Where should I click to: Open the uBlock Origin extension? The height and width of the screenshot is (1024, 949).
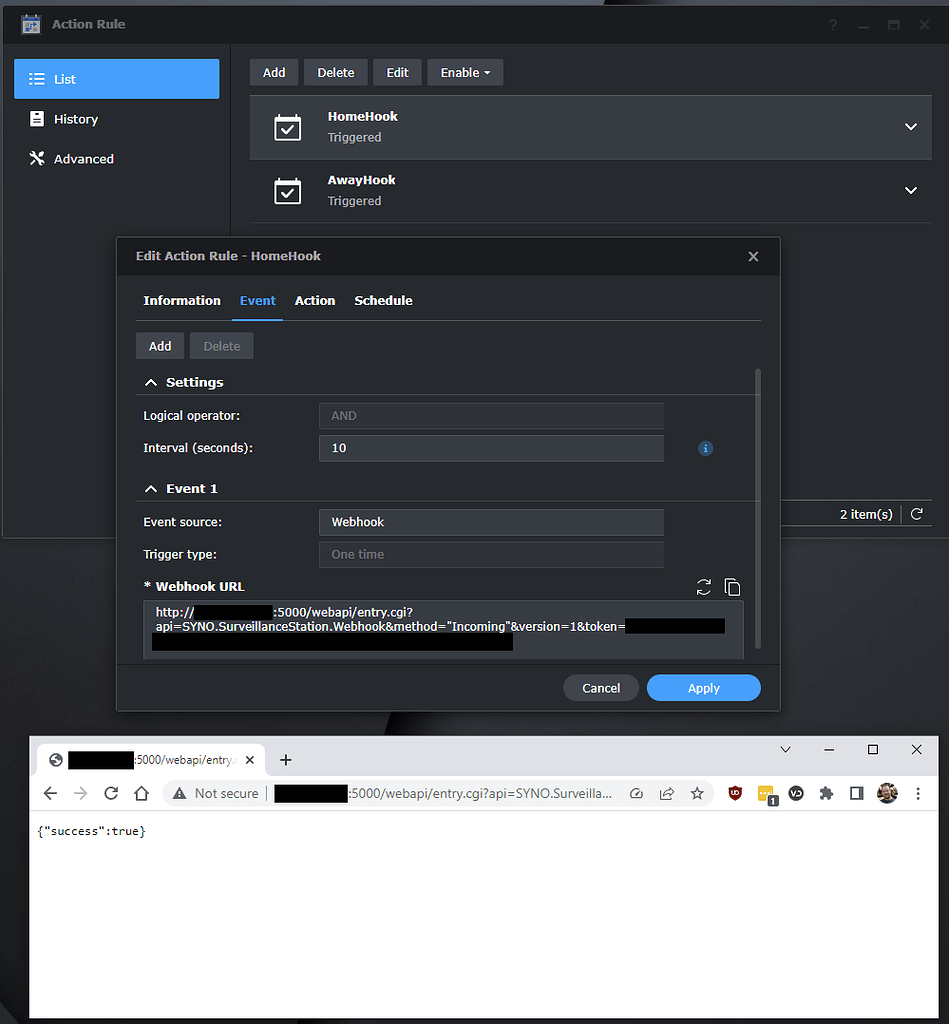735,793
